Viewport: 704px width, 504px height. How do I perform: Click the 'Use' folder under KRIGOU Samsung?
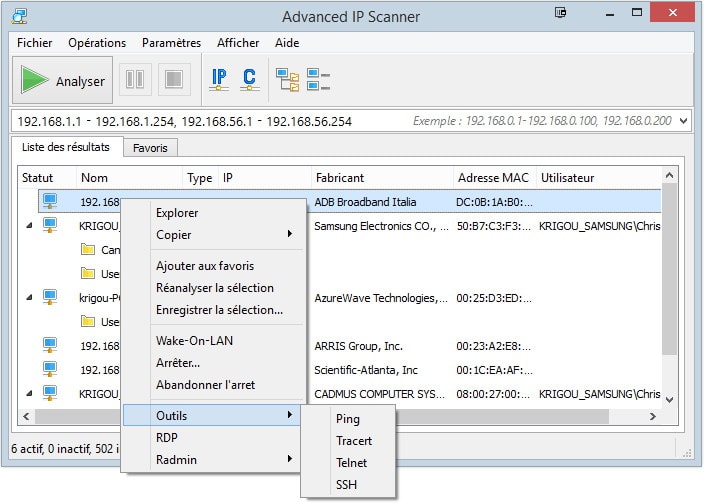88,273
